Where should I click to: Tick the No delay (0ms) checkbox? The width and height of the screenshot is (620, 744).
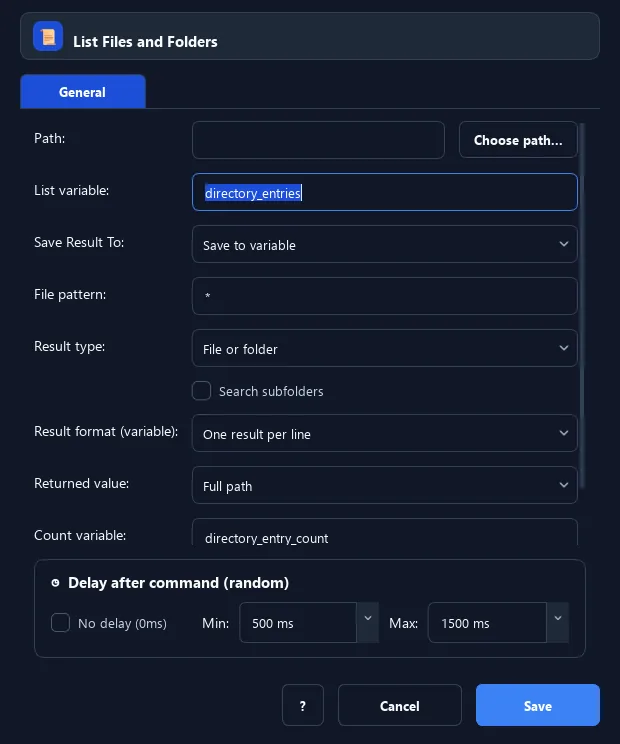tap(60, 623)
